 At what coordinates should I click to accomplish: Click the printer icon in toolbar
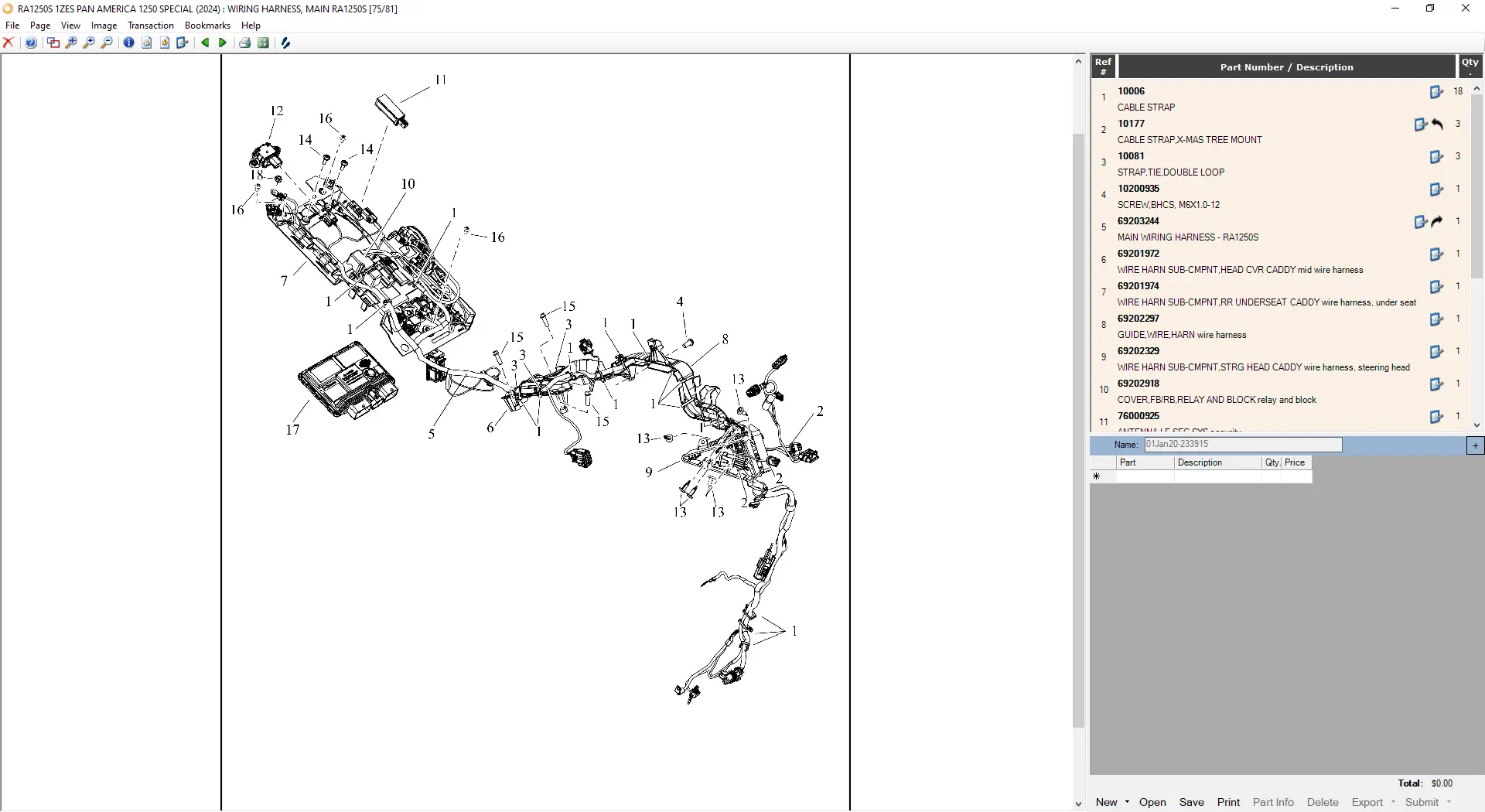(244, 43)
